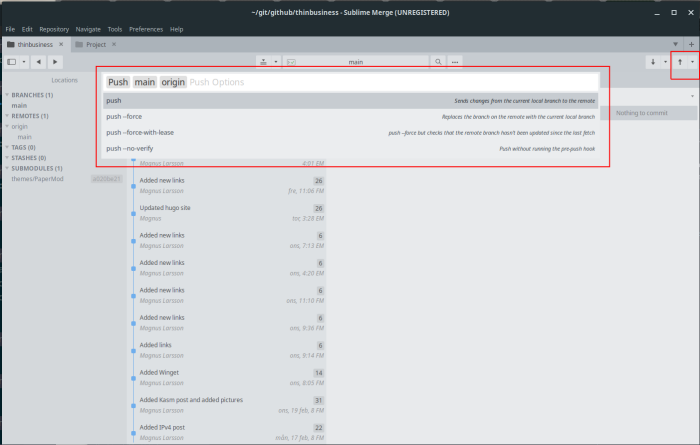700x445 pixels.
Task: Collapse the REMOTES section
Action: pos(7,116)
